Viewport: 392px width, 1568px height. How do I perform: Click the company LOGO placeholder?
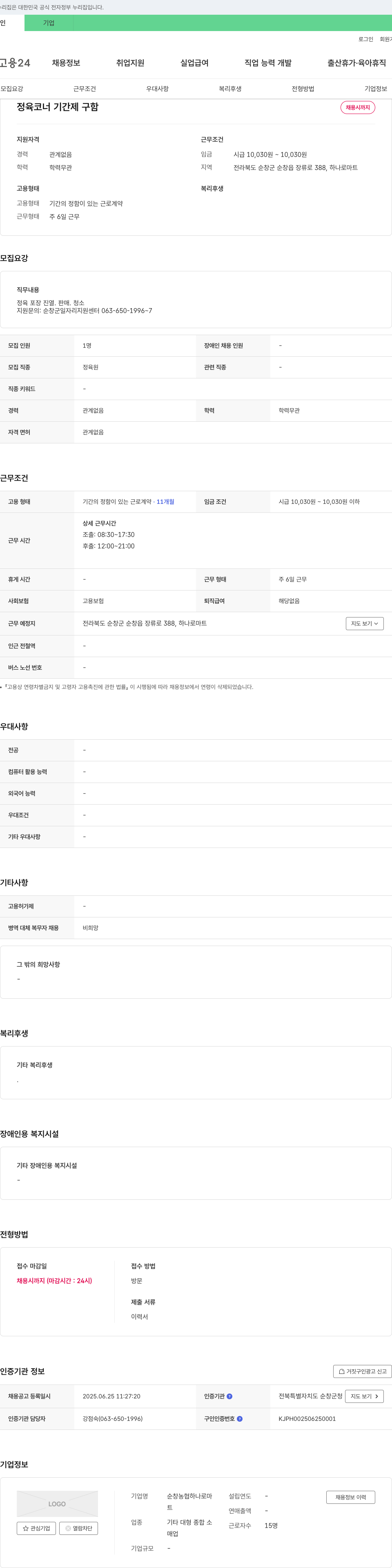[x=57, y=1503]
